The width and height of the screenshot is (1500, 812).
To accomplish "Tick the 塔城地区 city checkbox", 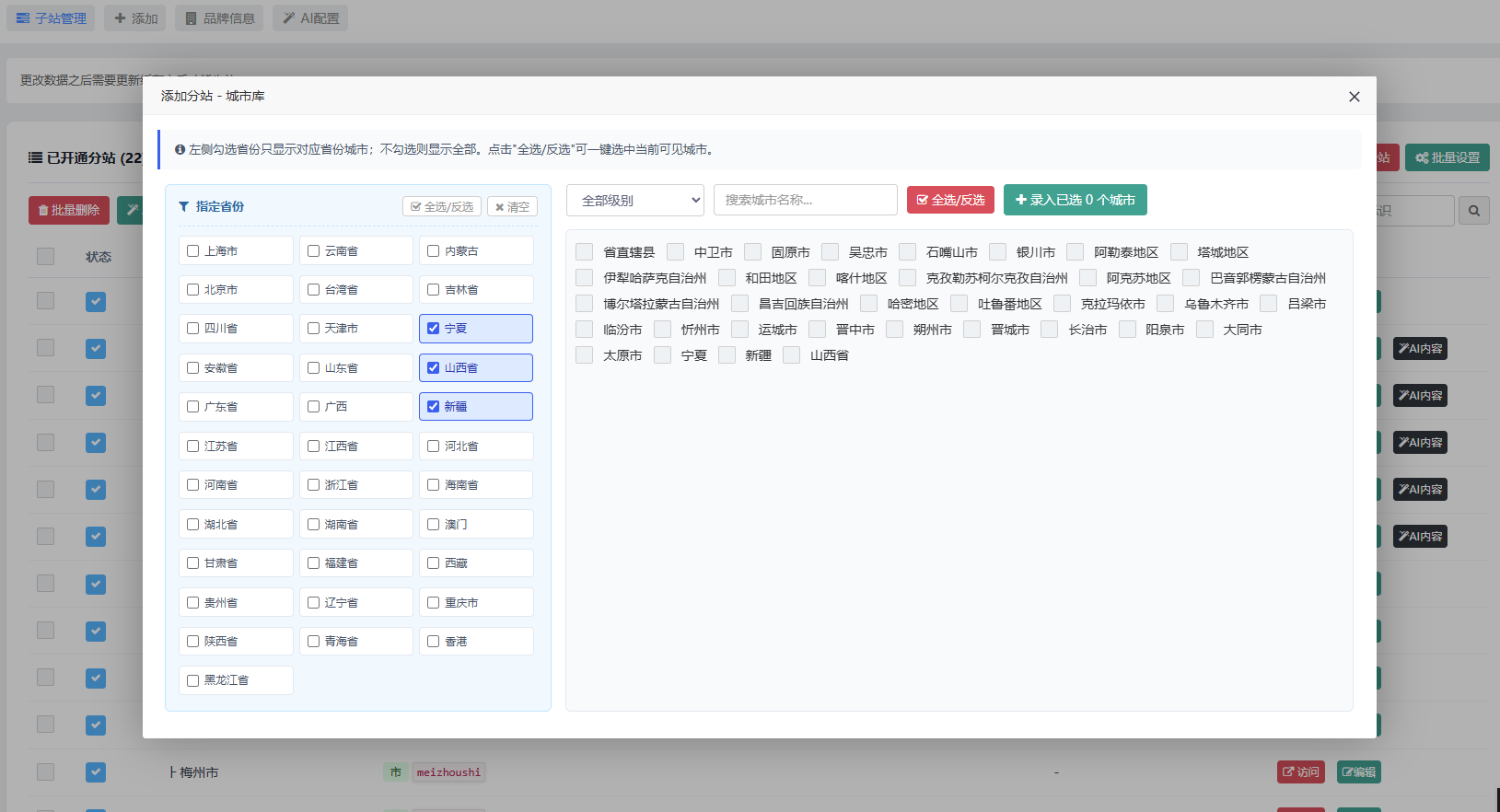I will (1179, 252).
